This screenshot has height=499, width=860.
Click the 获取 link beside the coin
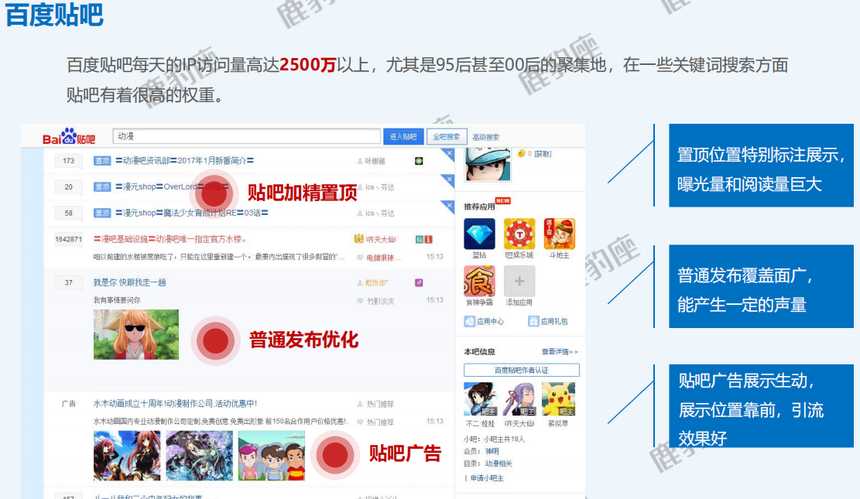coord(543,154)
